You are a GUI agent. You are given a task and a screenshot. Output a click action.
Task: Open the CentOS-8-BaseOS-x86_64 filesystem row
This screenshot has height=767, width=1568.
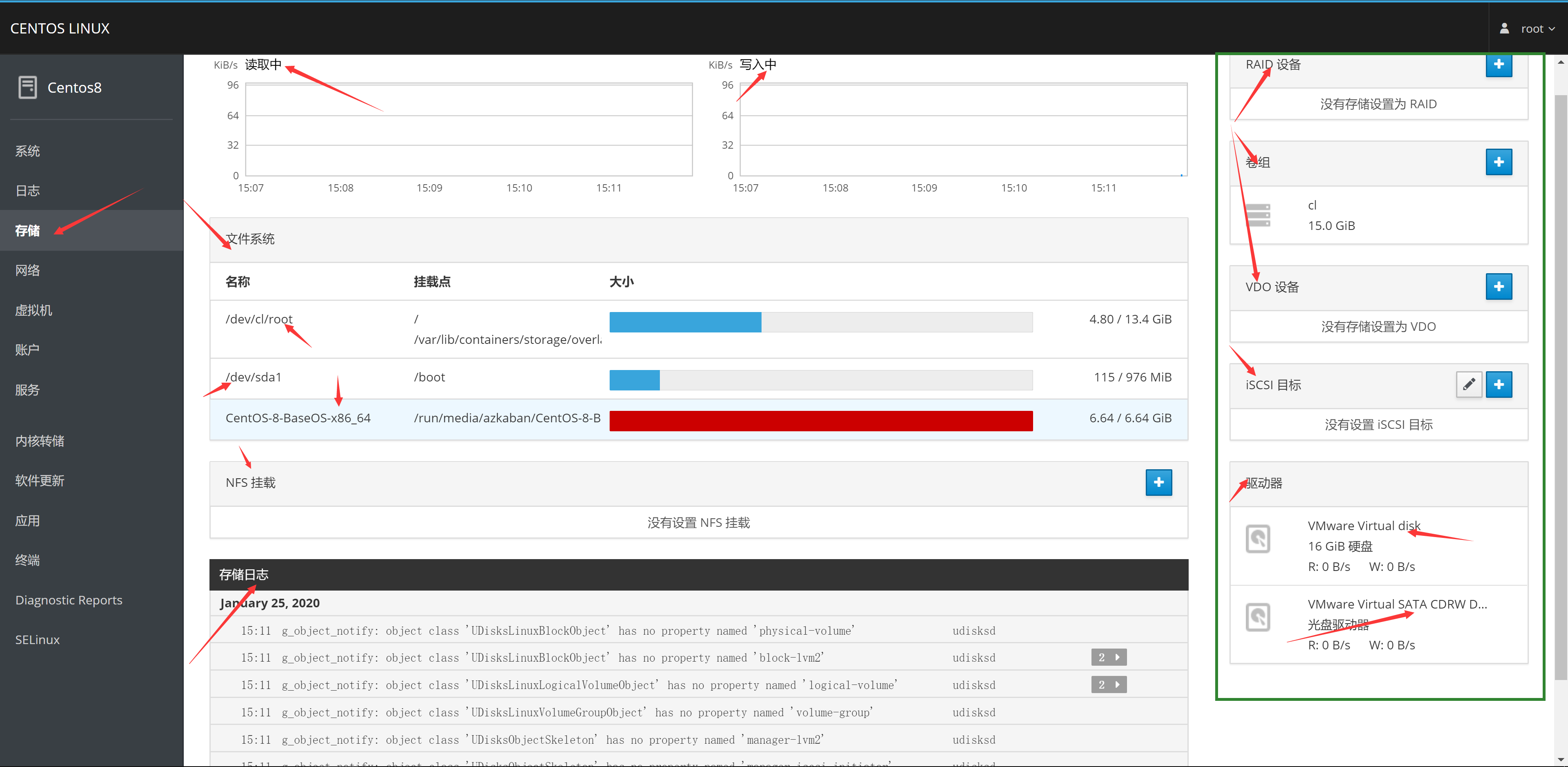699,419
